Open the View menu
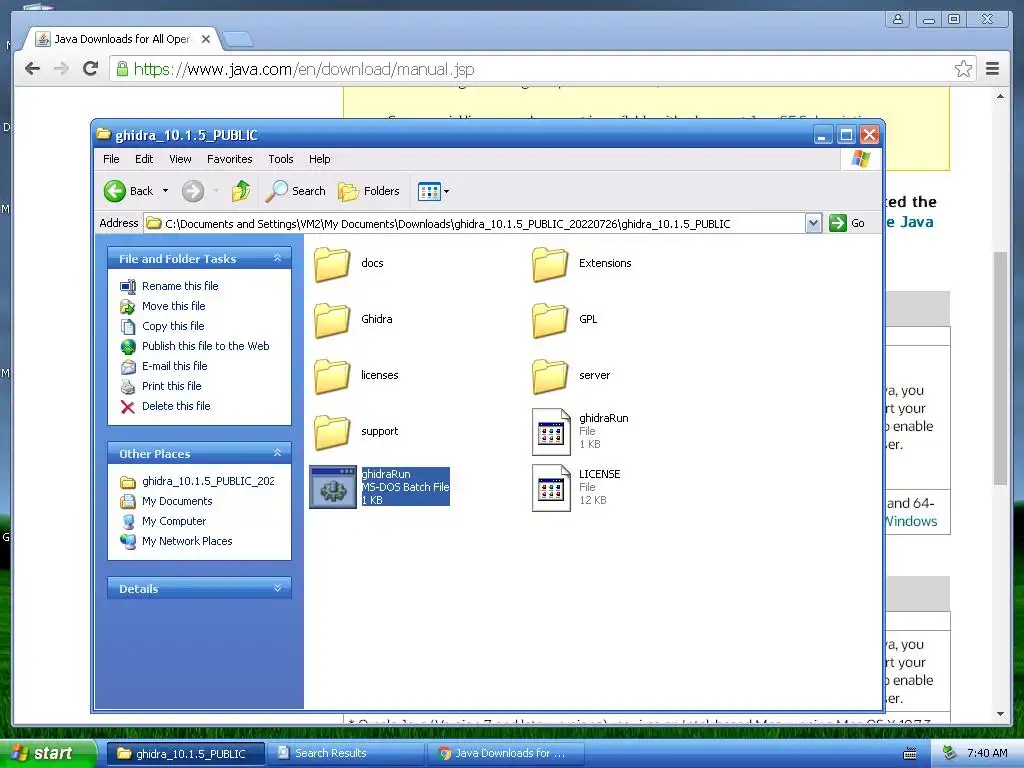This screenshot has height=768, width=1024. point(180,159)
